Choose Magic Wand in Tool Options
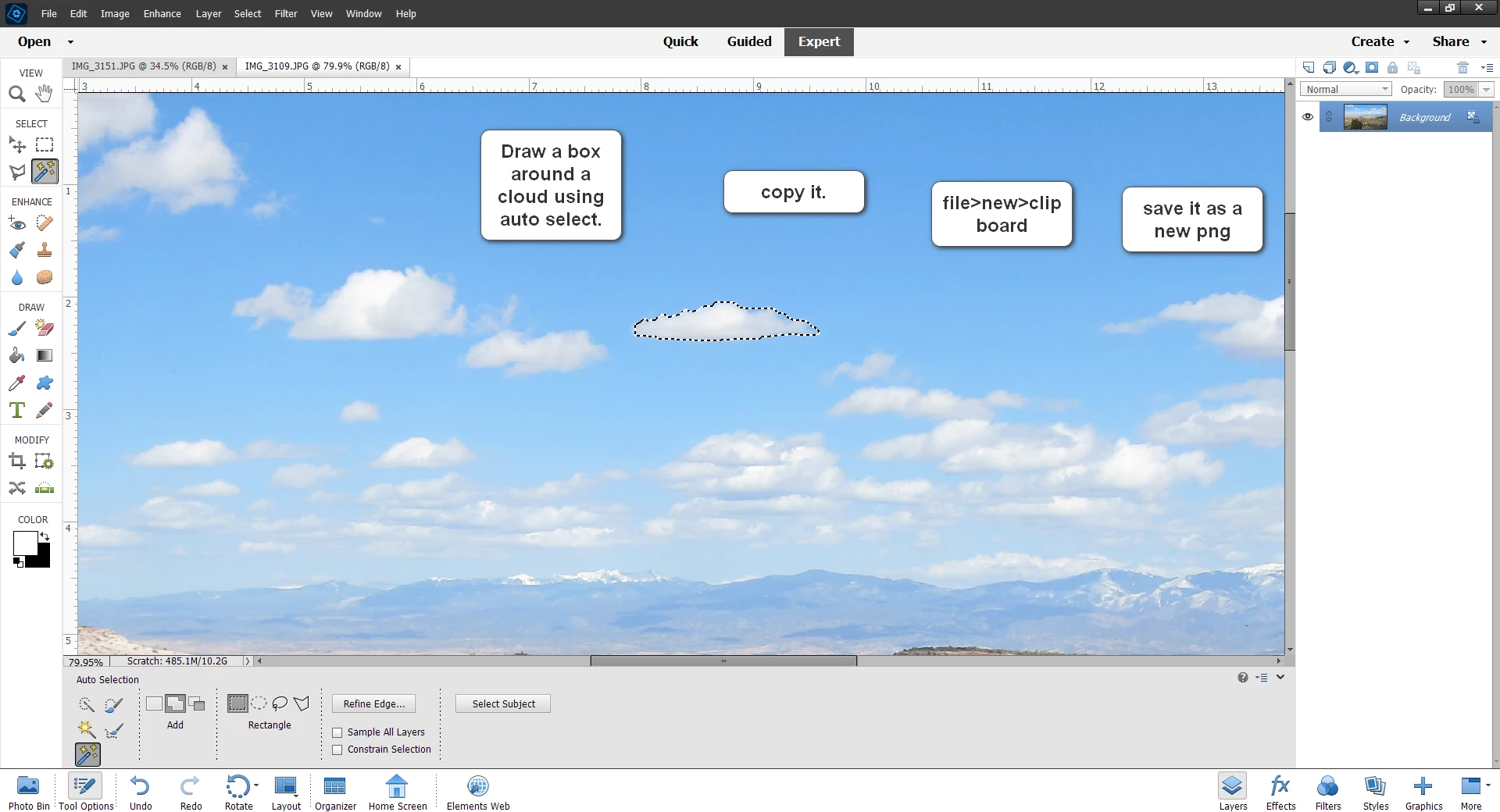Screen dimensions: 1500x812 [87, 730]
